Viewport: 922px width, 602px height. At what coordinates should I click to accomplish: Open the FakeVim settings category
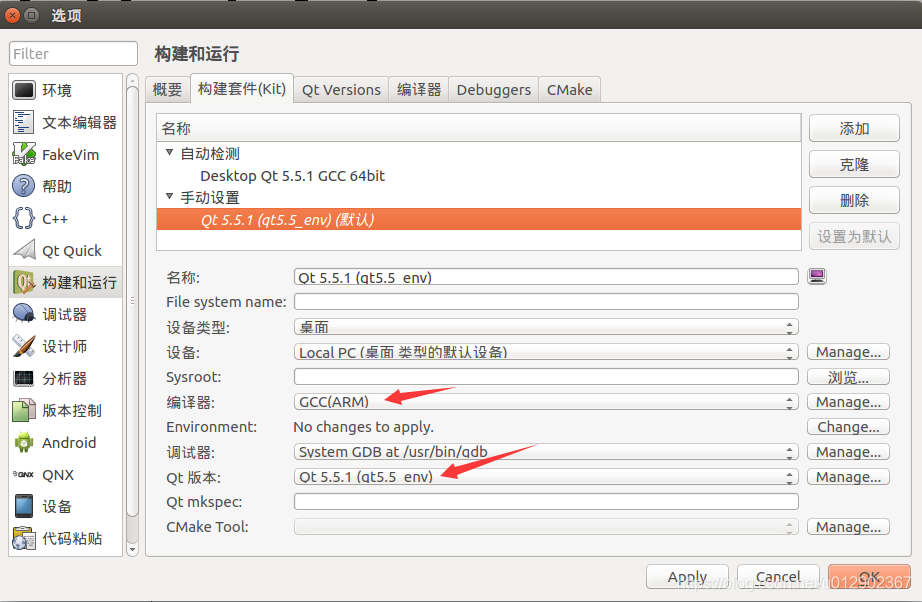66,155
